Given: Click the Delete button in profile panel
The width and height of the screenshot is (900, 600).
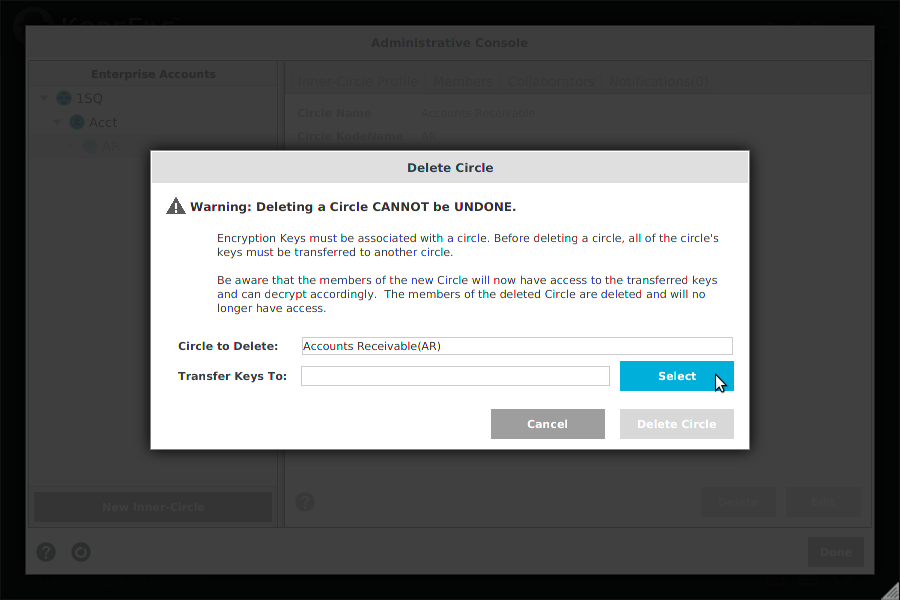Looking at the screenshot, I should 738,502.
